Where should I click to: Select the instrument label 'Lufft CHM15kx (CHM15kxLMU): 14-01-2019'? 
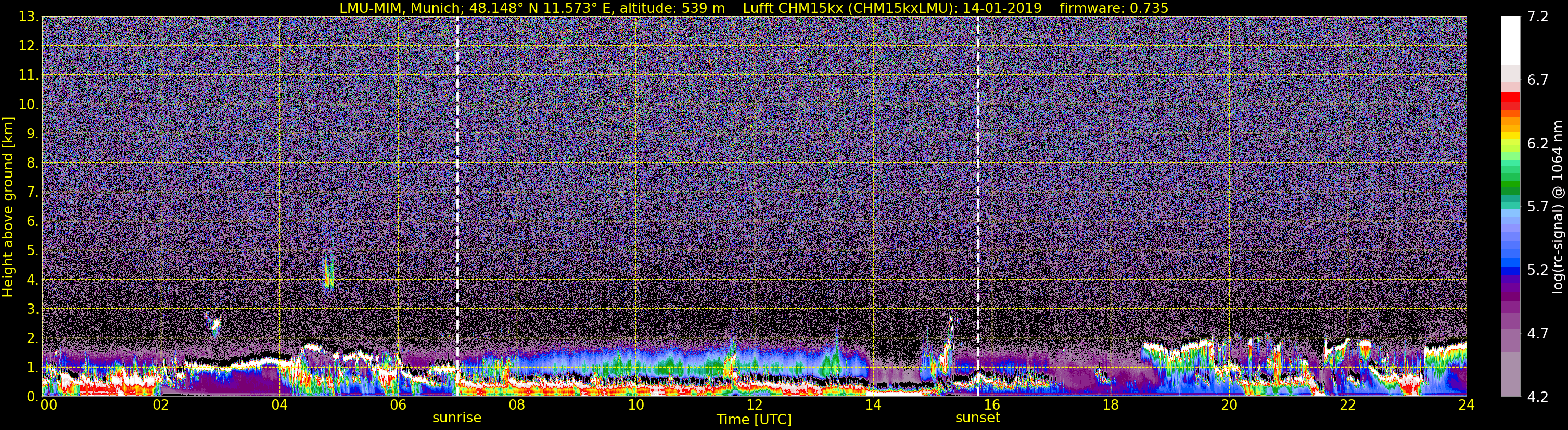click(x=893, y=8)
